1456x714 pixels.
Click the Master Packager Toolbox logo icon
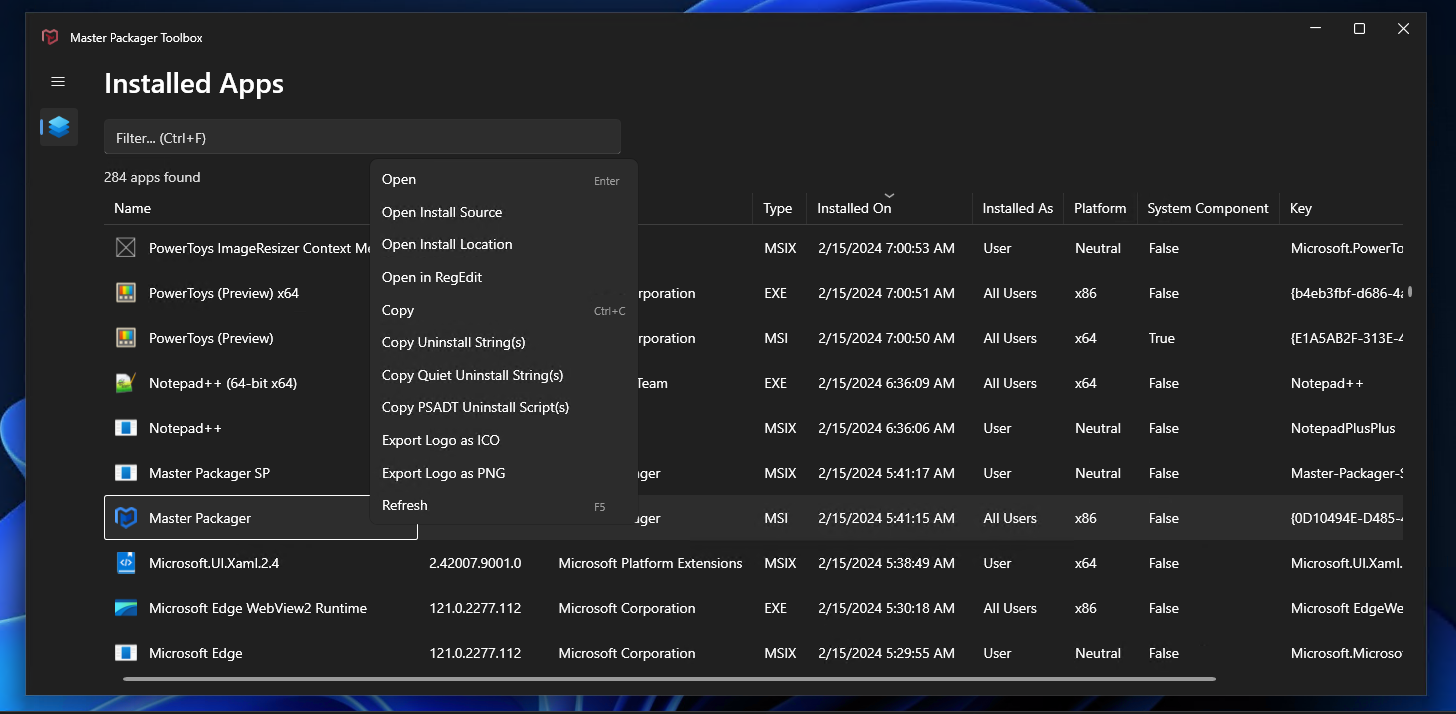50,37
